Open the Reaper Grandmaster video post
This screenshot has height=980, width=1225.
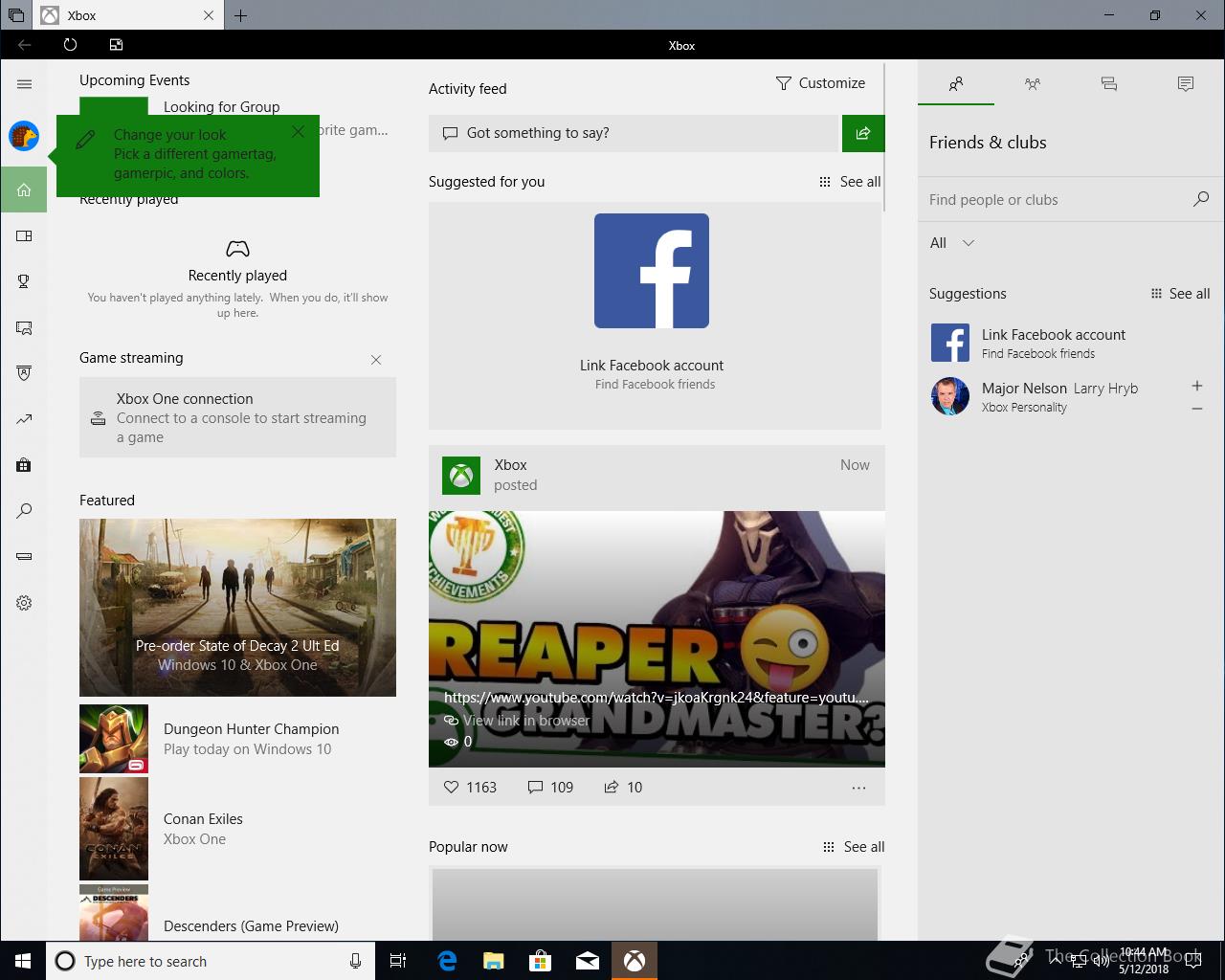tap(657, 638)
